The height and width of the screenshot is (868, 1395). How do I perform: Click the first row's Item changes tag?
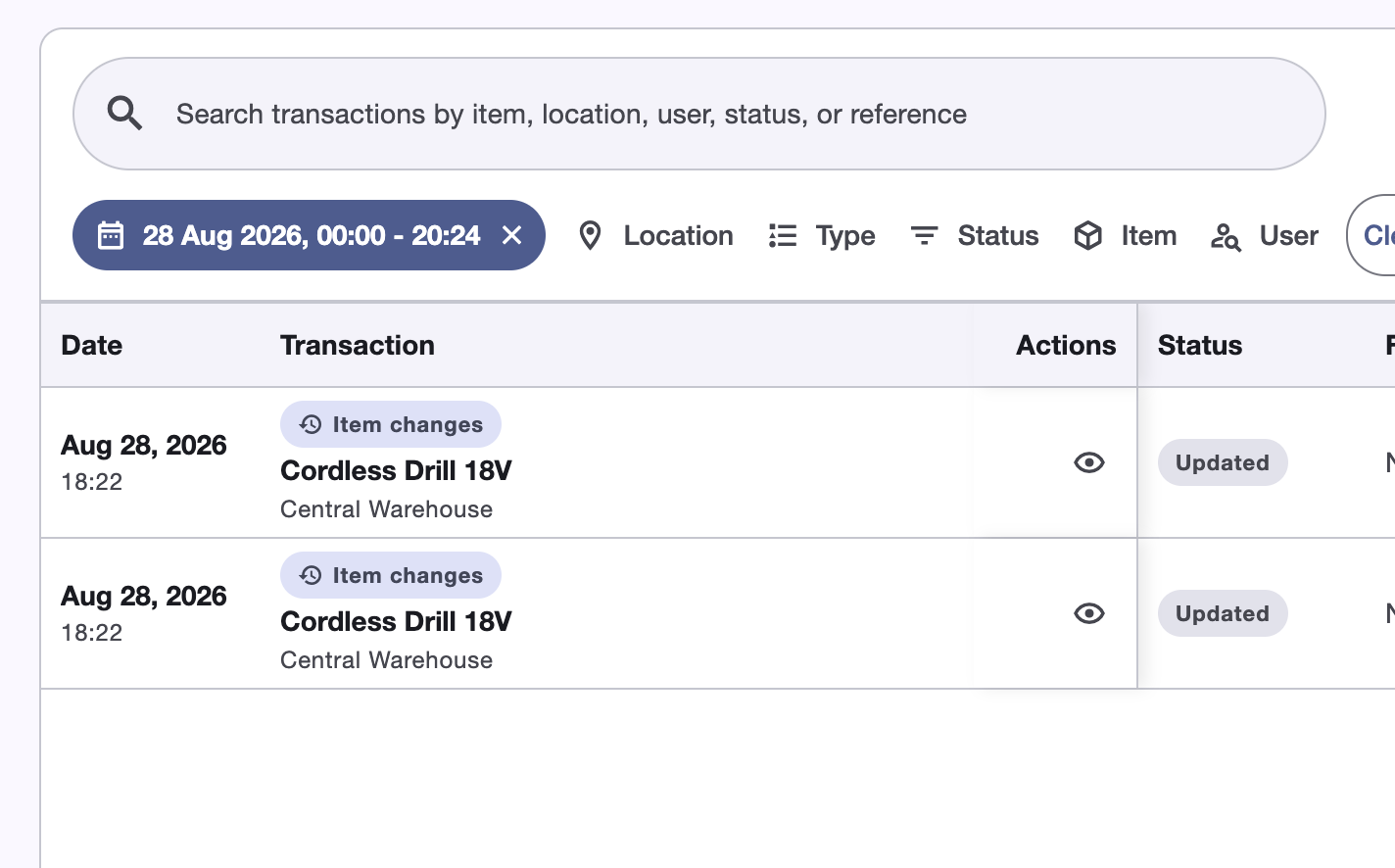pyautogui.click(x=391, y=424)
